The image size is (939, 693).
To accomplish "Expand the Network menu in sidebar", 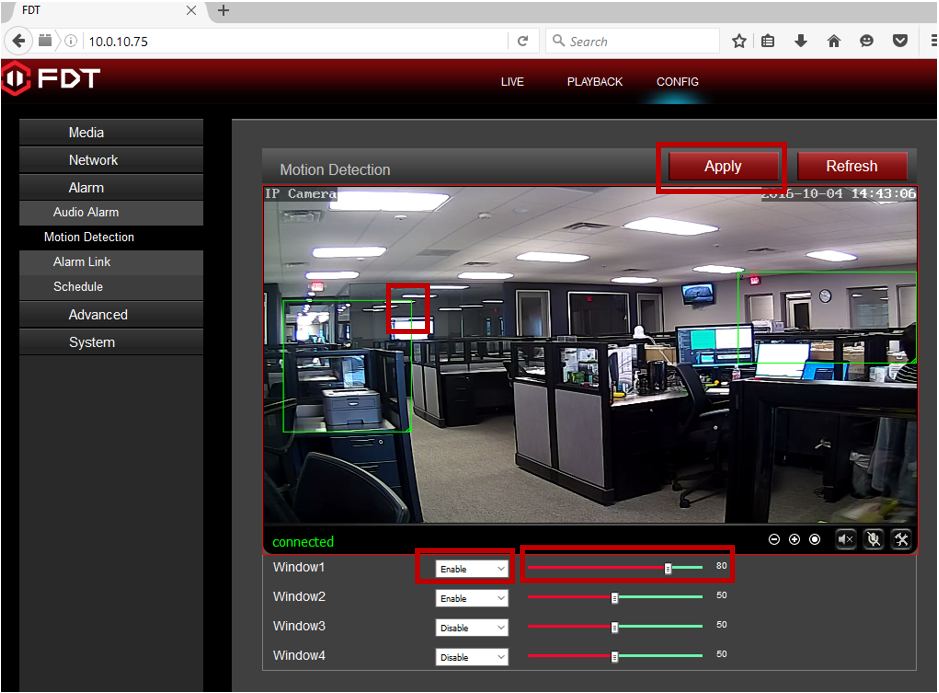I will click(x=93, y=160).
